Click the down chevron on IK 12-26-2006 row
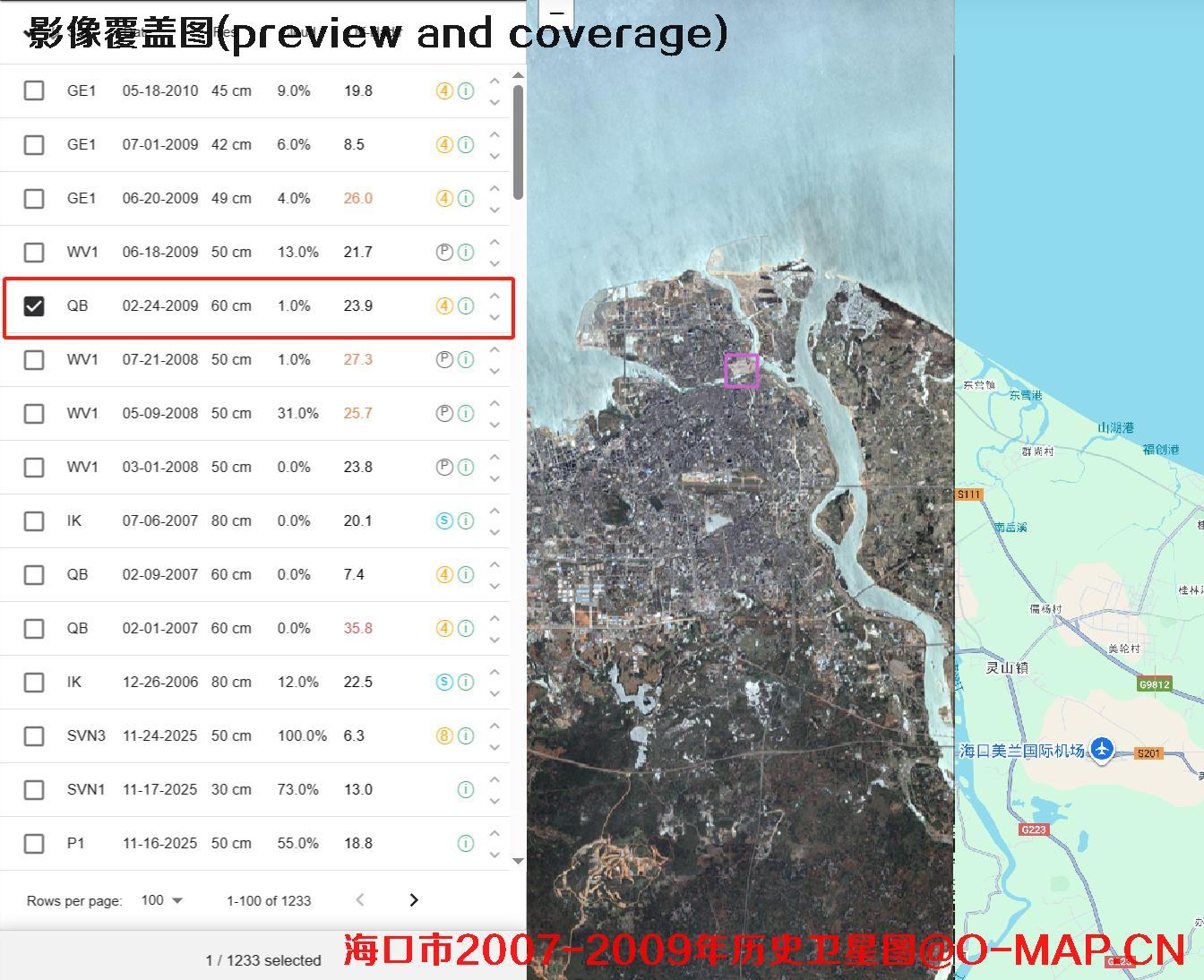1204x980 pixels. pos(494,693)
